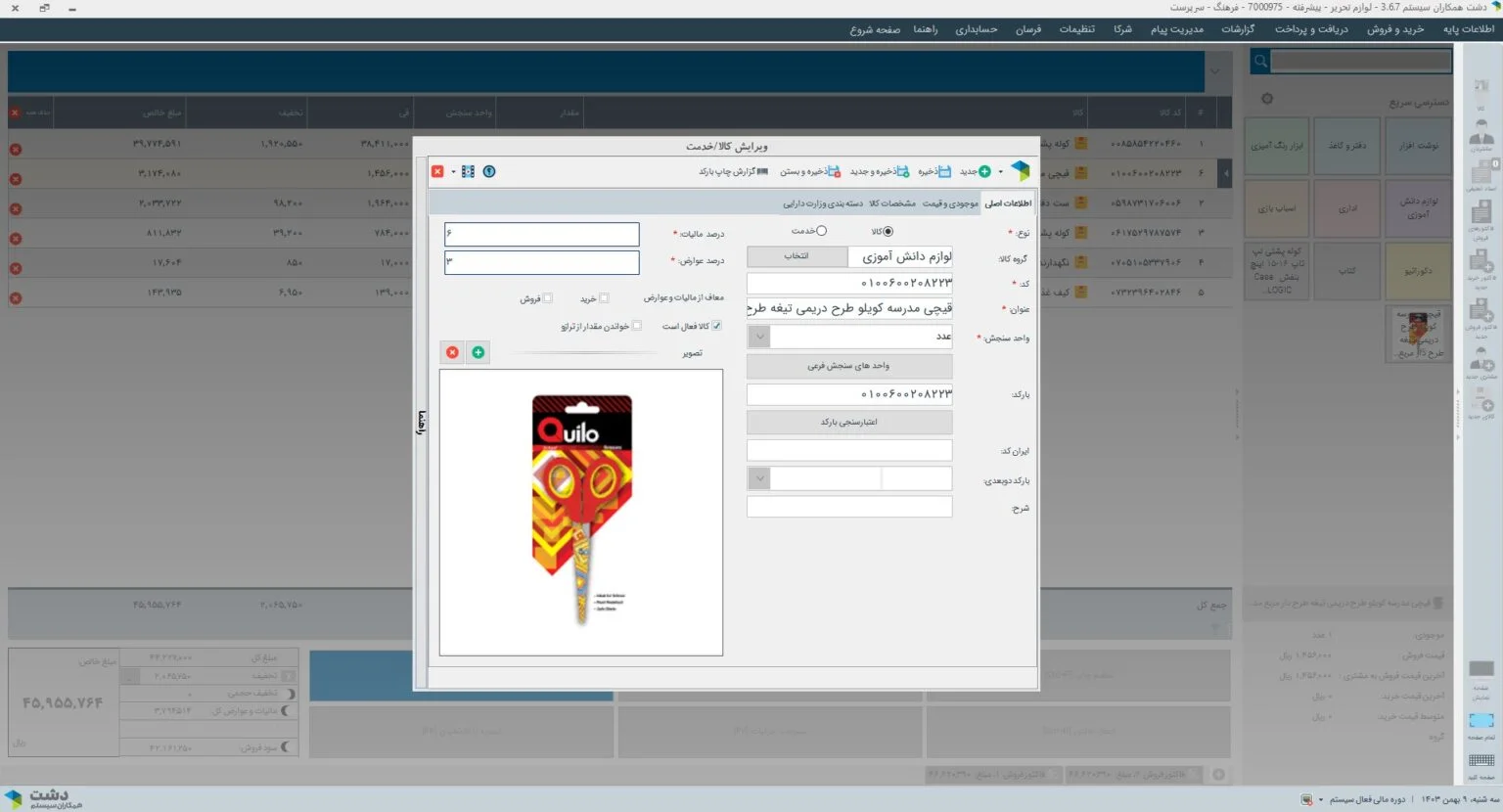This screenshot has width=1503, height=812.
Task: Uncheck کالا فعال است (item active) checkbox
Action: (x=716, y=326)
